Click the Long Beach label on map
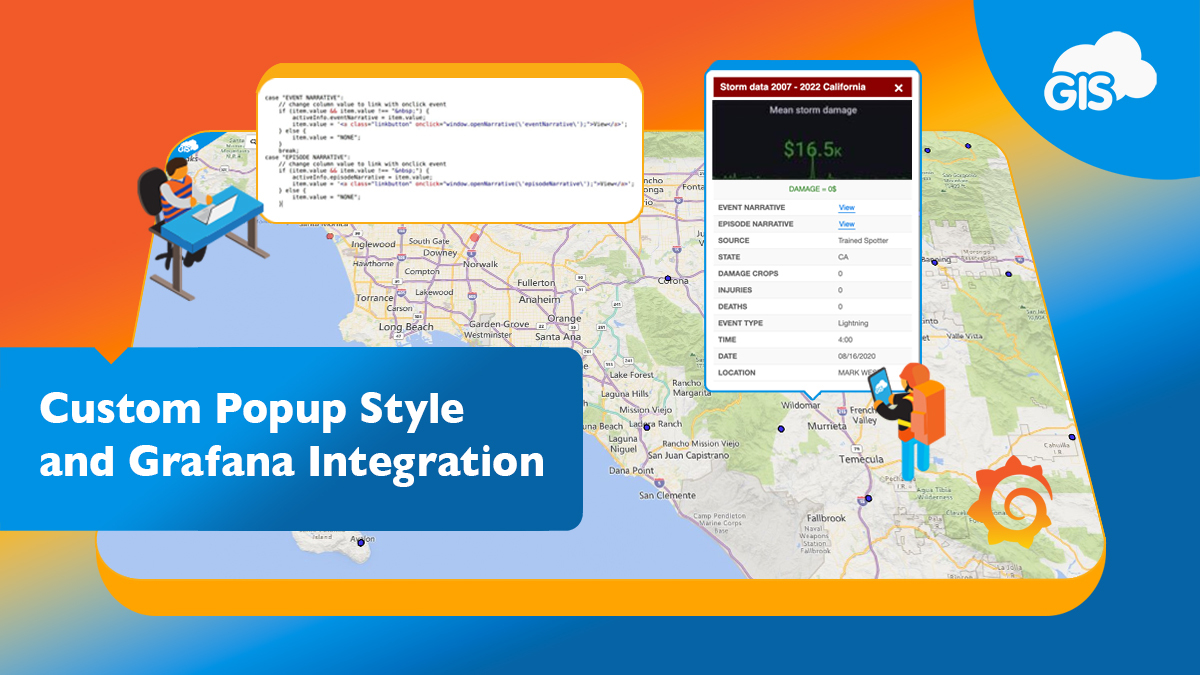Viewport: 1200px width, 675px height. coord(406,327)
